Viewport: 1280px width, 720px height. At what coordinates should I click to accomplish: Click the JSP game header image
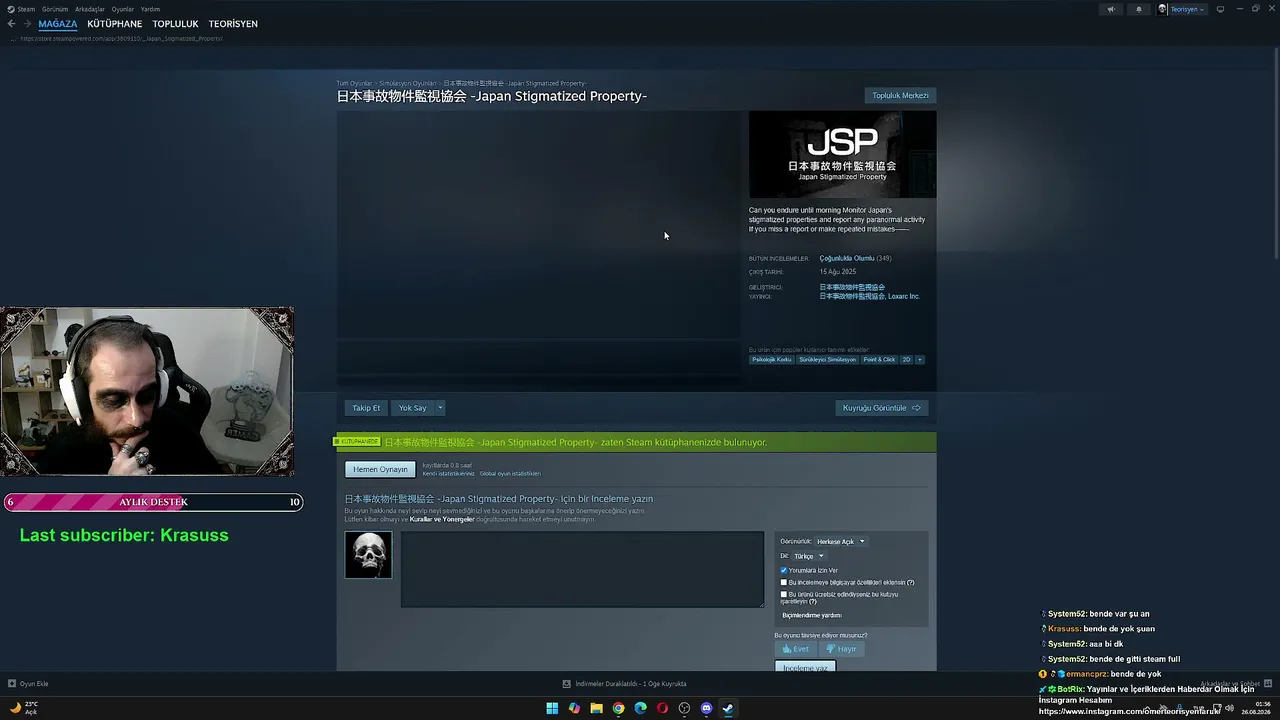[842, 154]
